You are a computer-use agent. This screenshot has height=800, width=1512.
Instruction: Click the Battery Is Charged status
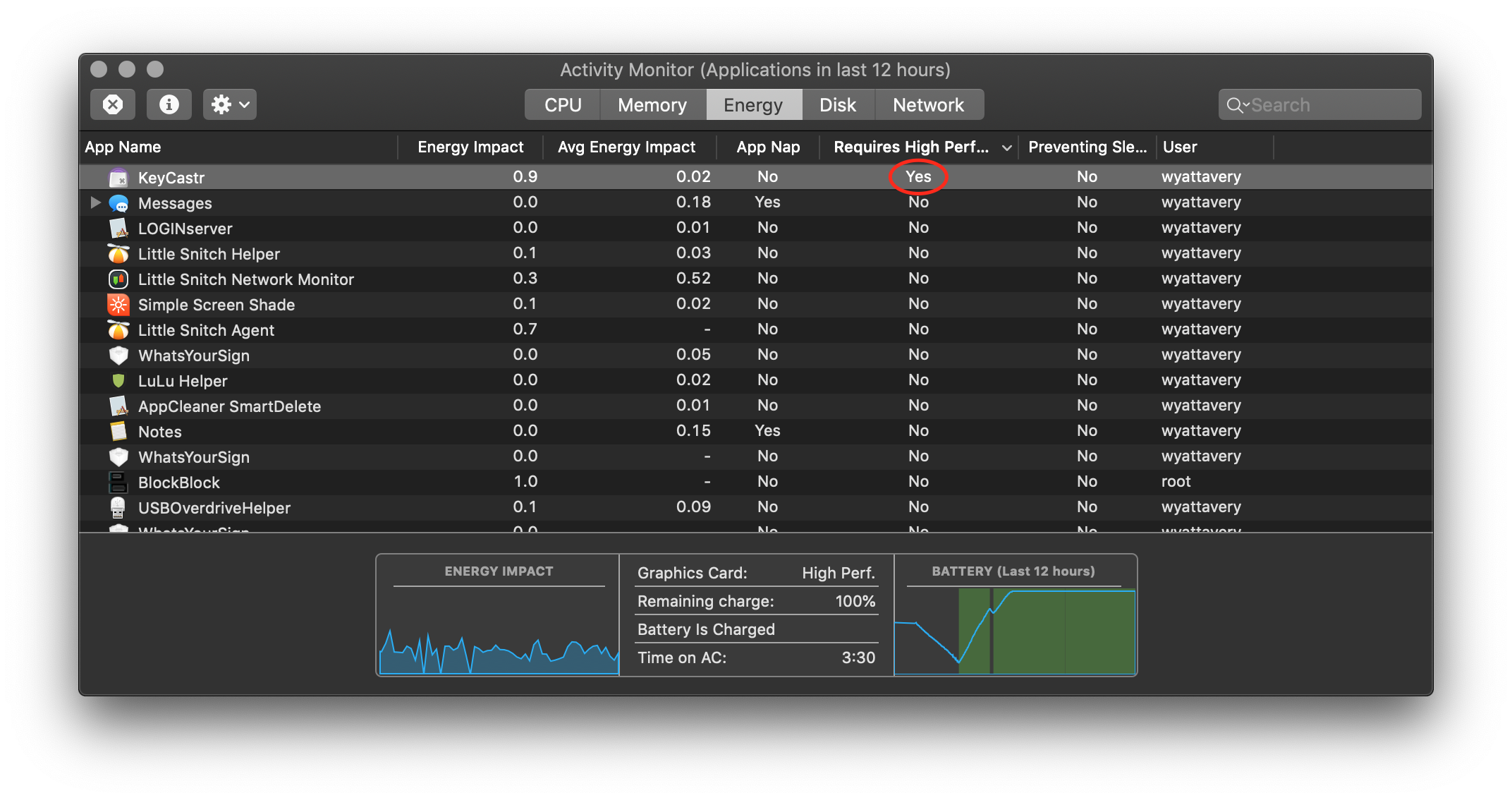click(x=706, y=629)
